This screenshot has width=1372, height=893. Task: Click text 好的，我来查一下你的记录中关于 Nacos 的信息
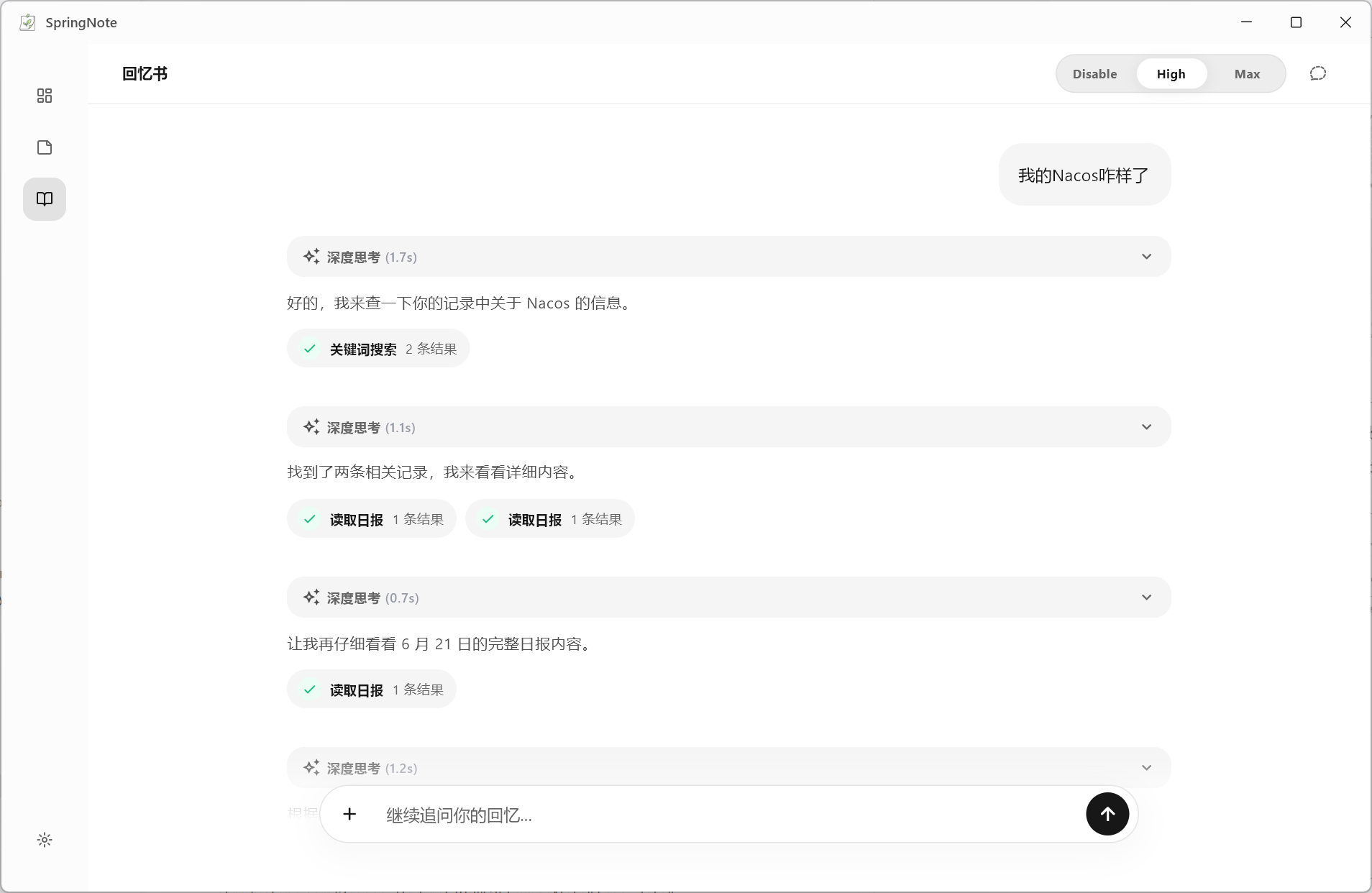(460, 303)
